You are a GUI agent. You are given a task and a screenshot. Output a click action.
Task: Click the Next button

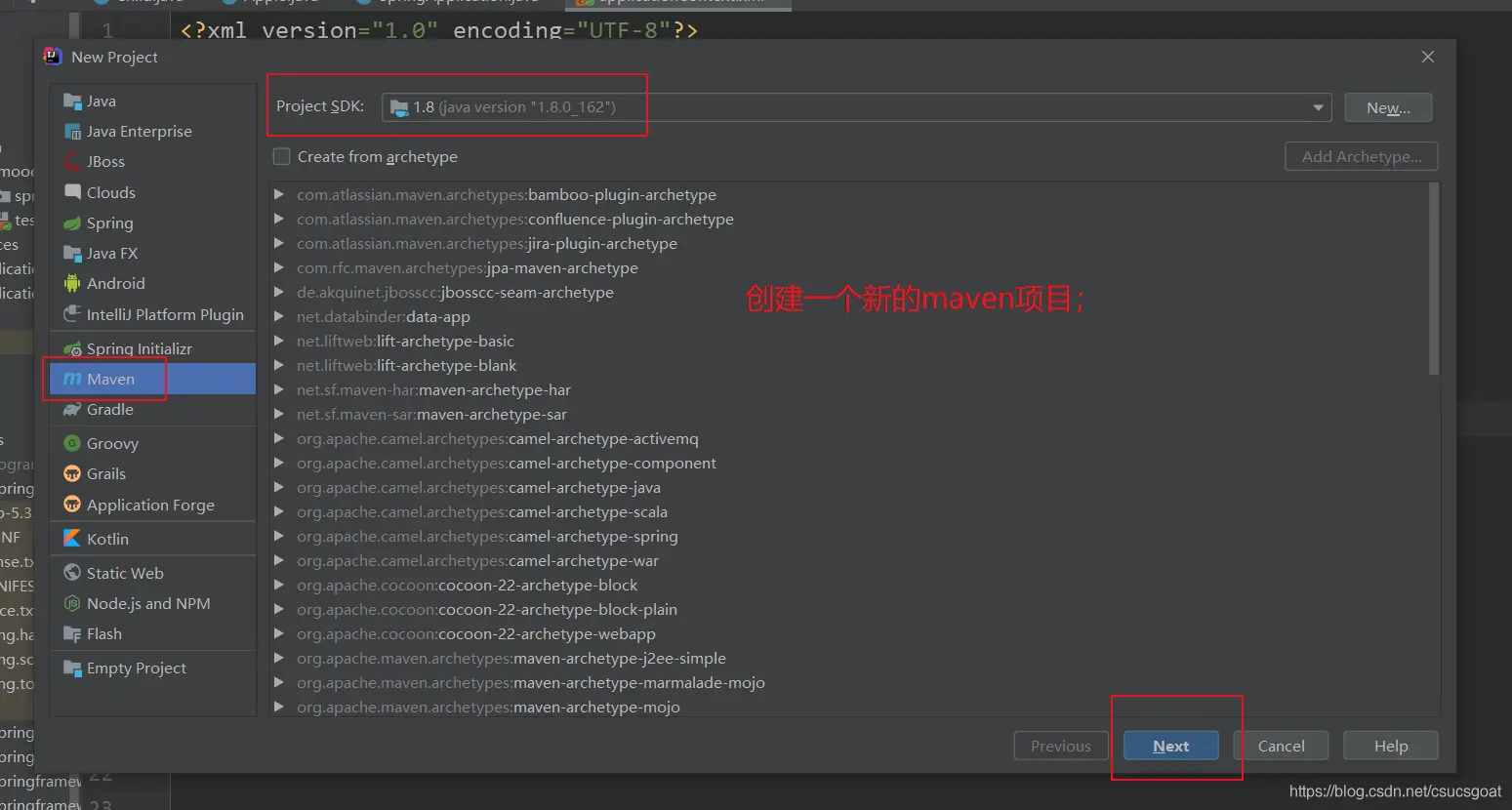pos(1170,746)
